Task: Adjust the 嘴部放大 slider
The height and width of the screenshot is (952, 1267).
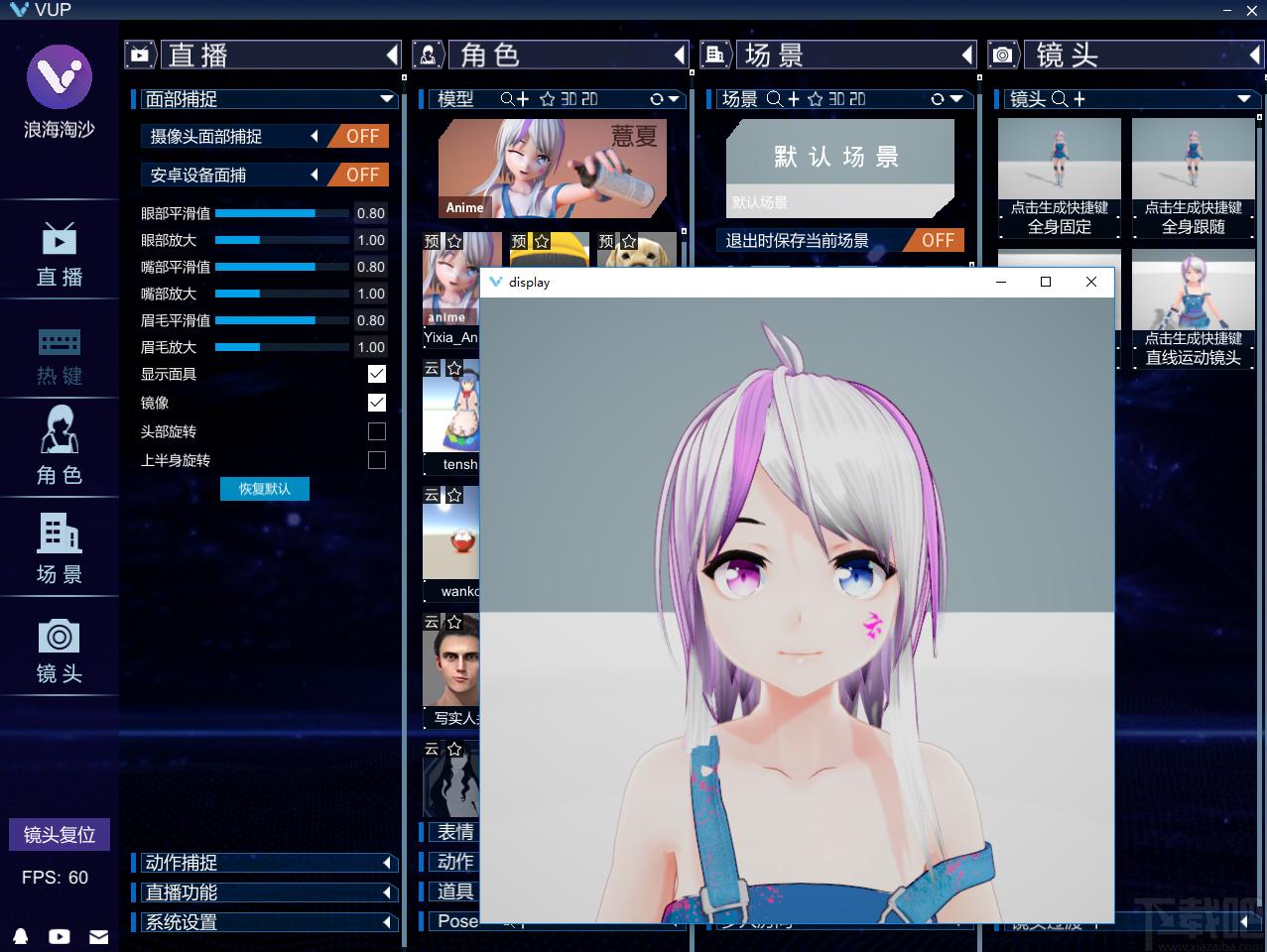Action: coord(282,294)
